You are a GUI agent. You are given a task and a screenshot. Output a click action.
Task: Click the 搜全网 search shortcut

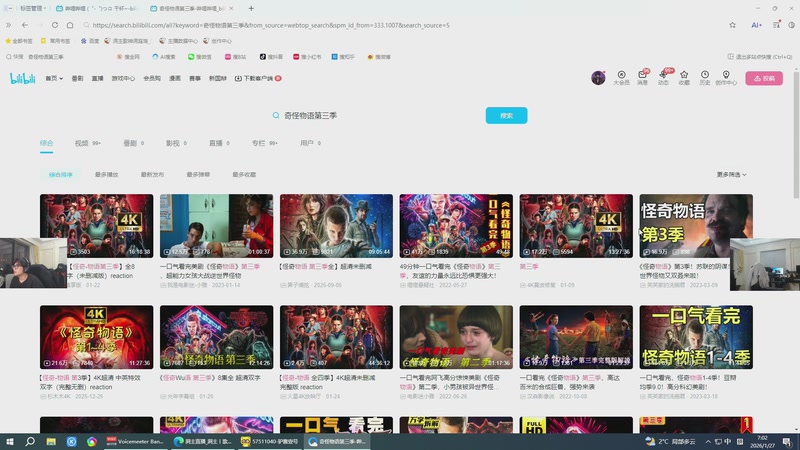128,57
